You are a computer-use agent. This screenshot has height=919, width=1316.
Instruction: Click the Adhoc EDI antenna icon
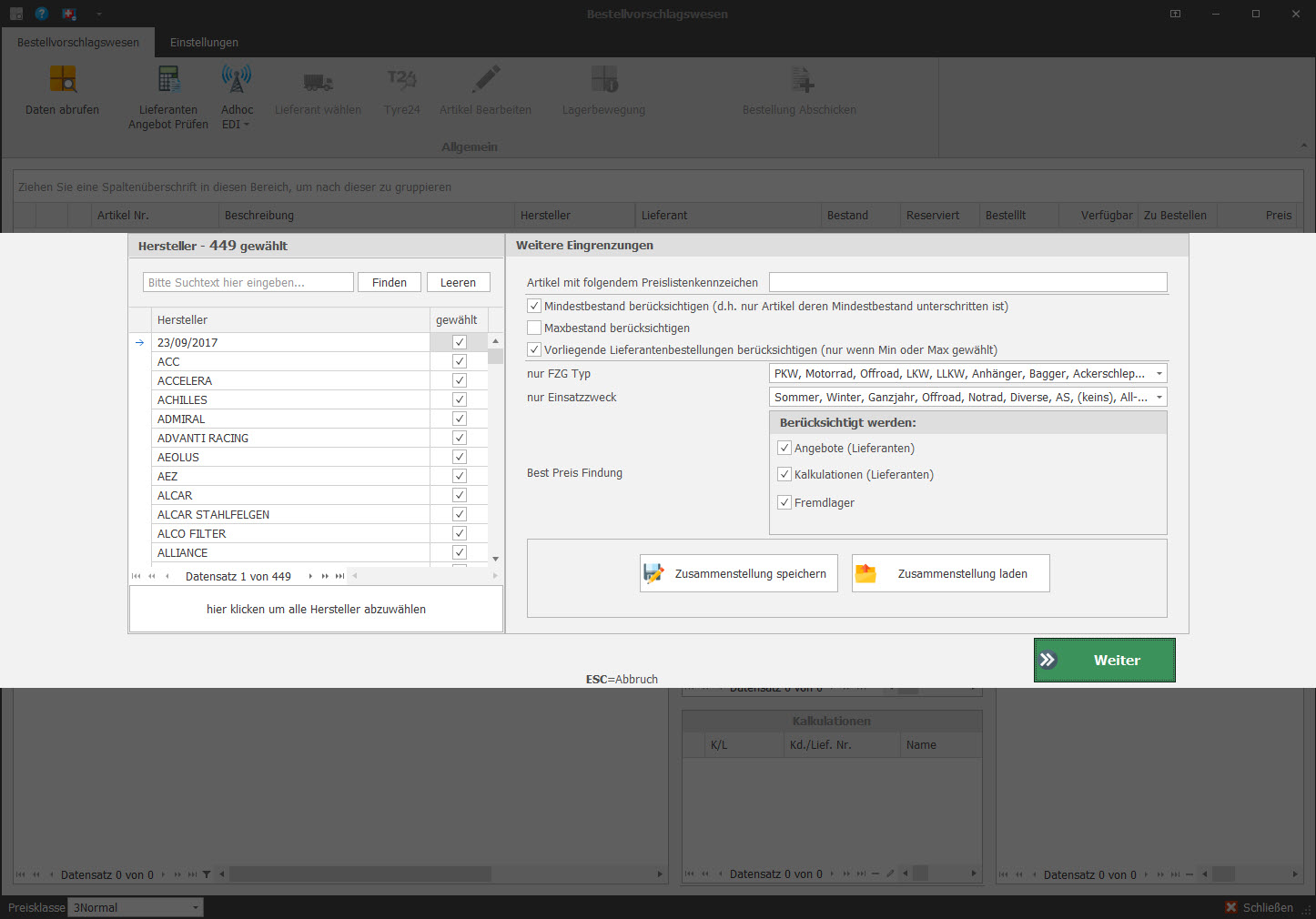click(x=237, y=79)
